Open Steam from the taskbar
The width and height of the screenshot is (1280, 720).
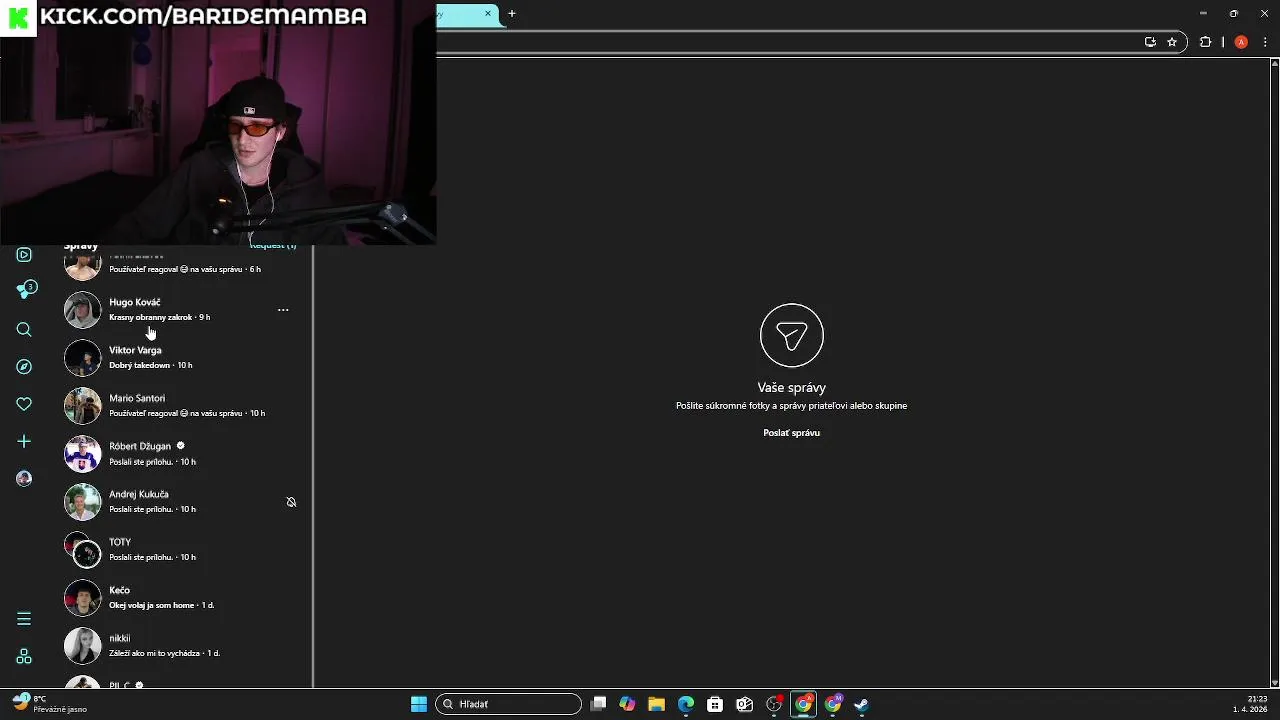click(x=861, y=704)
